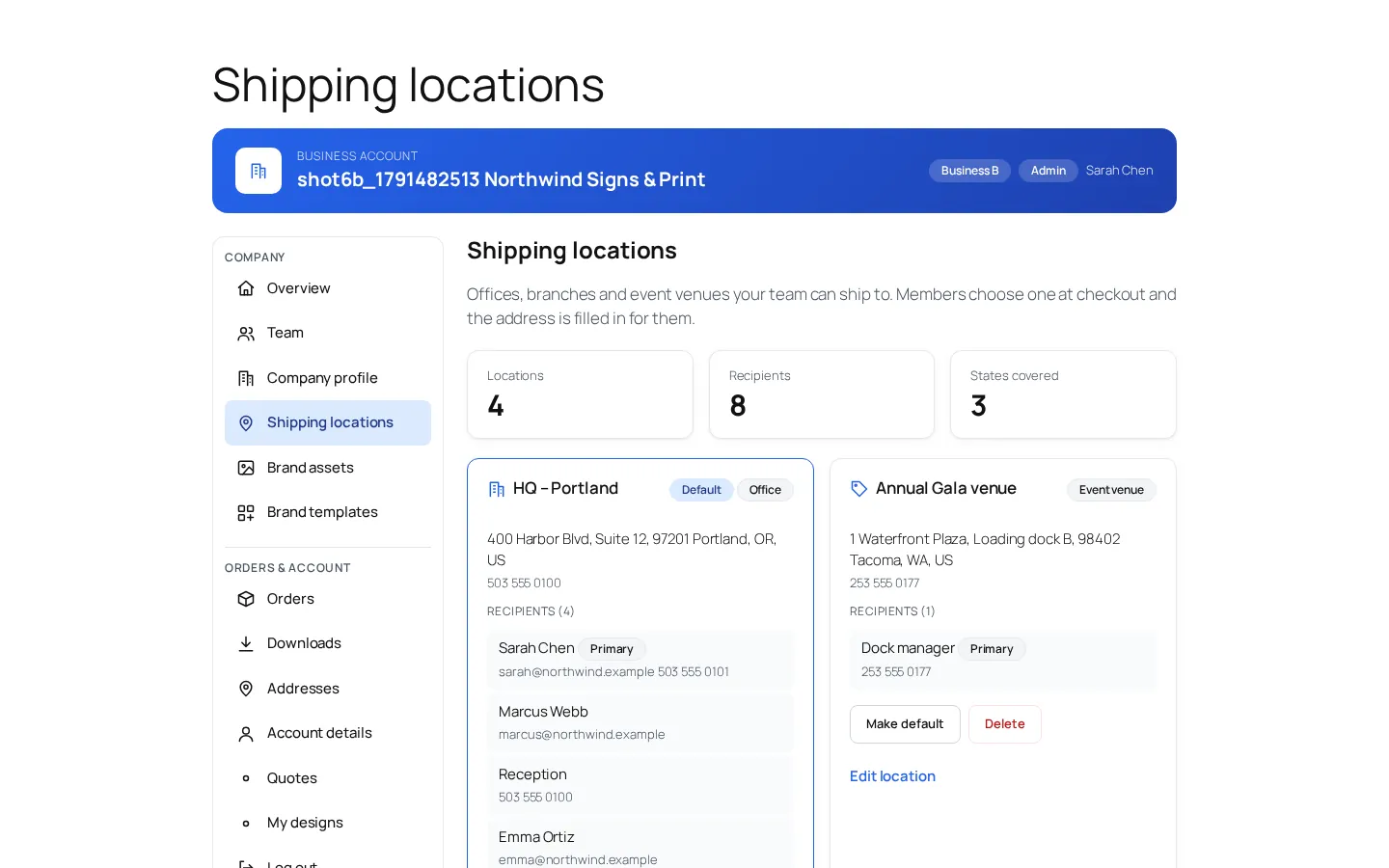This screenshot has height=868, width=1389.
Task: Click the Brand assets image icon
Action: point(246,468)
